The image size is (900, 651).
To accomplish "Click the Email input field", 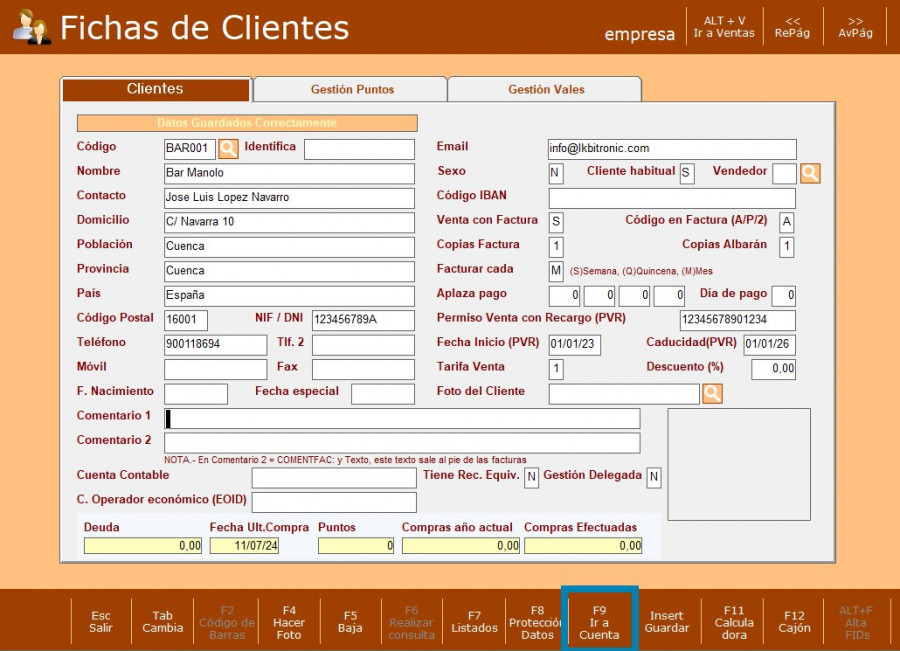I will 672,149.
